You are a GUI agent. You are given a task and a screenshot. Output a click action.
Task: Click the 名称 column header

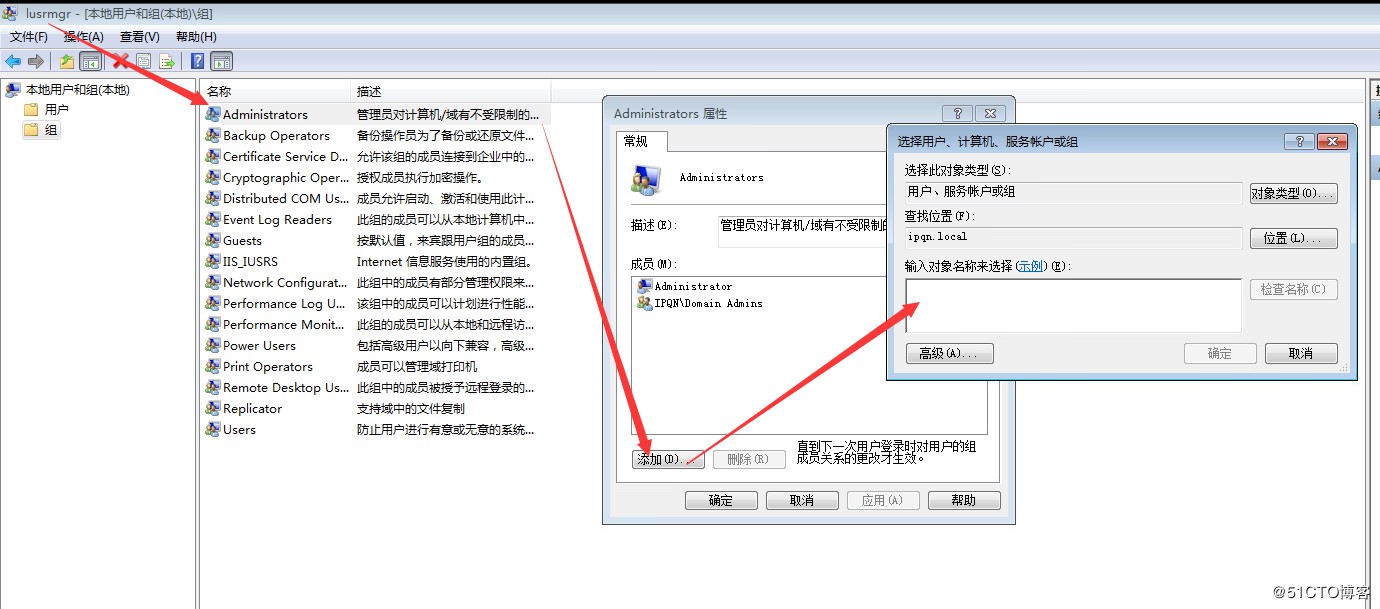[x=275, y=91]
